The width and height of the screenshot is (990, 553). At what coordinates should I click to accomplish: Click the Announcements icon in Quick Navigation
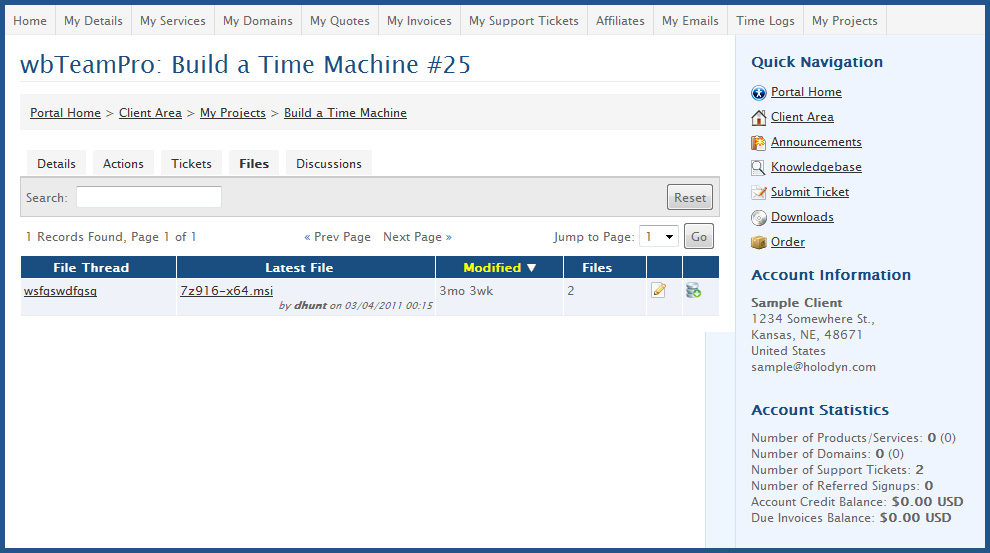(x=759, y=143)
